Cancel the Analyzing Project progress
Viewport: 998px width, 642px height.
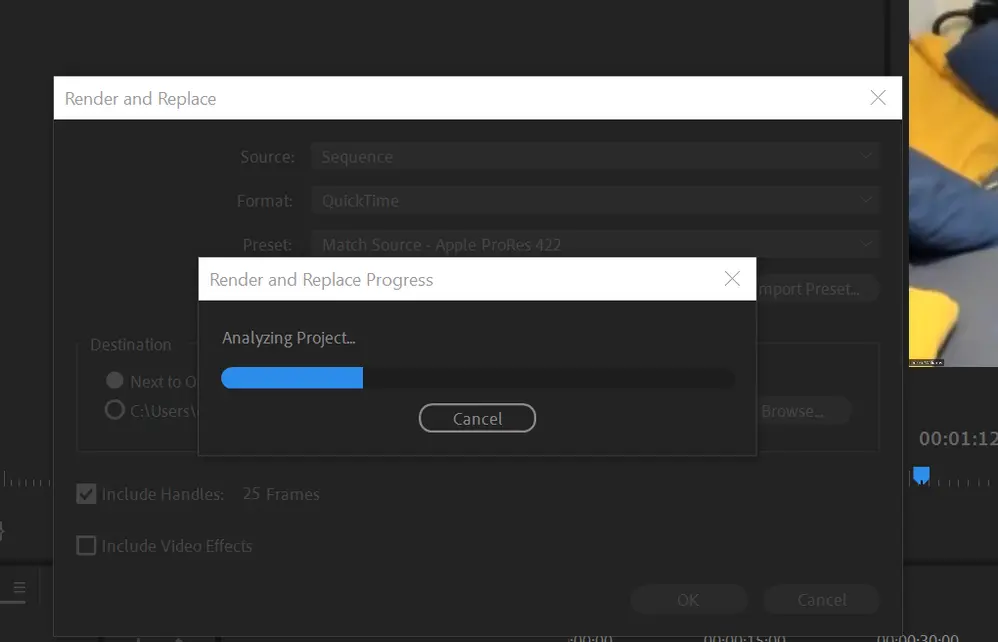477,419
